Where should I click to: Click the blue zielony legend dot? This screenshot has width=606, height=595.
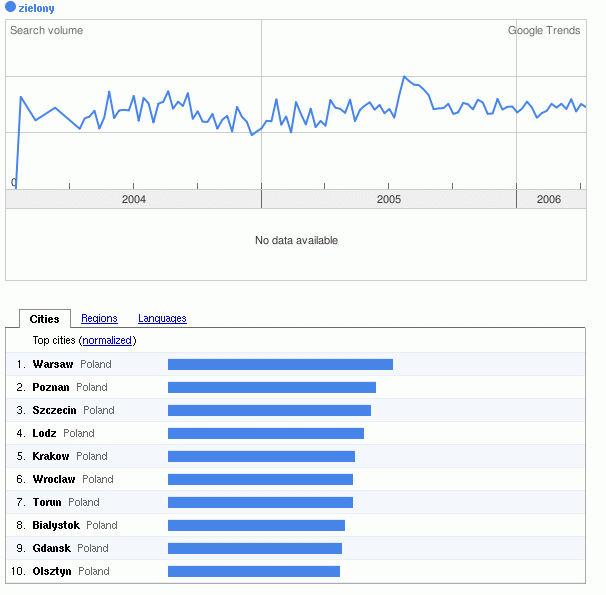(11, 8)
